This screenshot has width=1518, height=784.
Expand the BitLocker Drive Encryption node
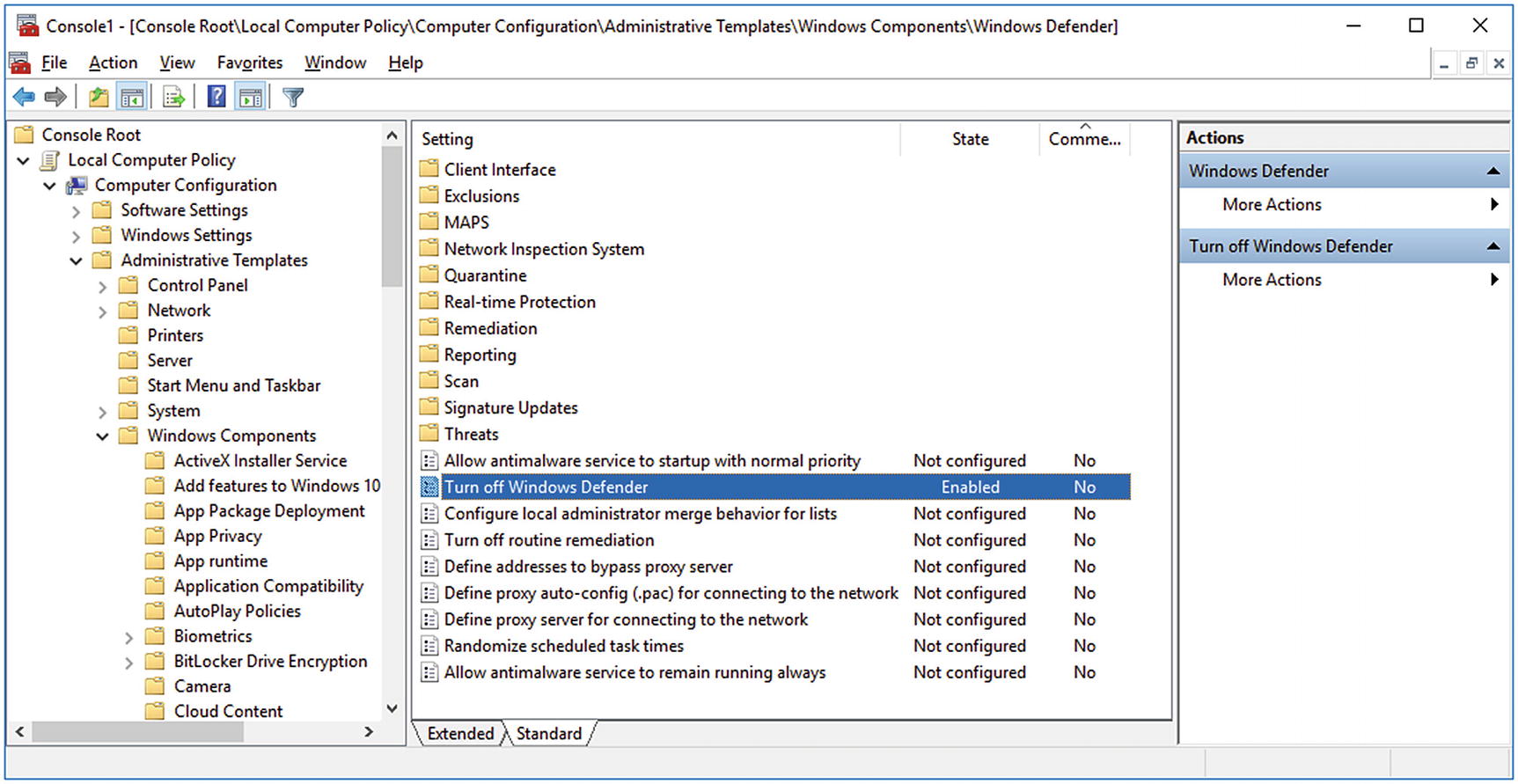pyautogui.click(x=129, y=663)
